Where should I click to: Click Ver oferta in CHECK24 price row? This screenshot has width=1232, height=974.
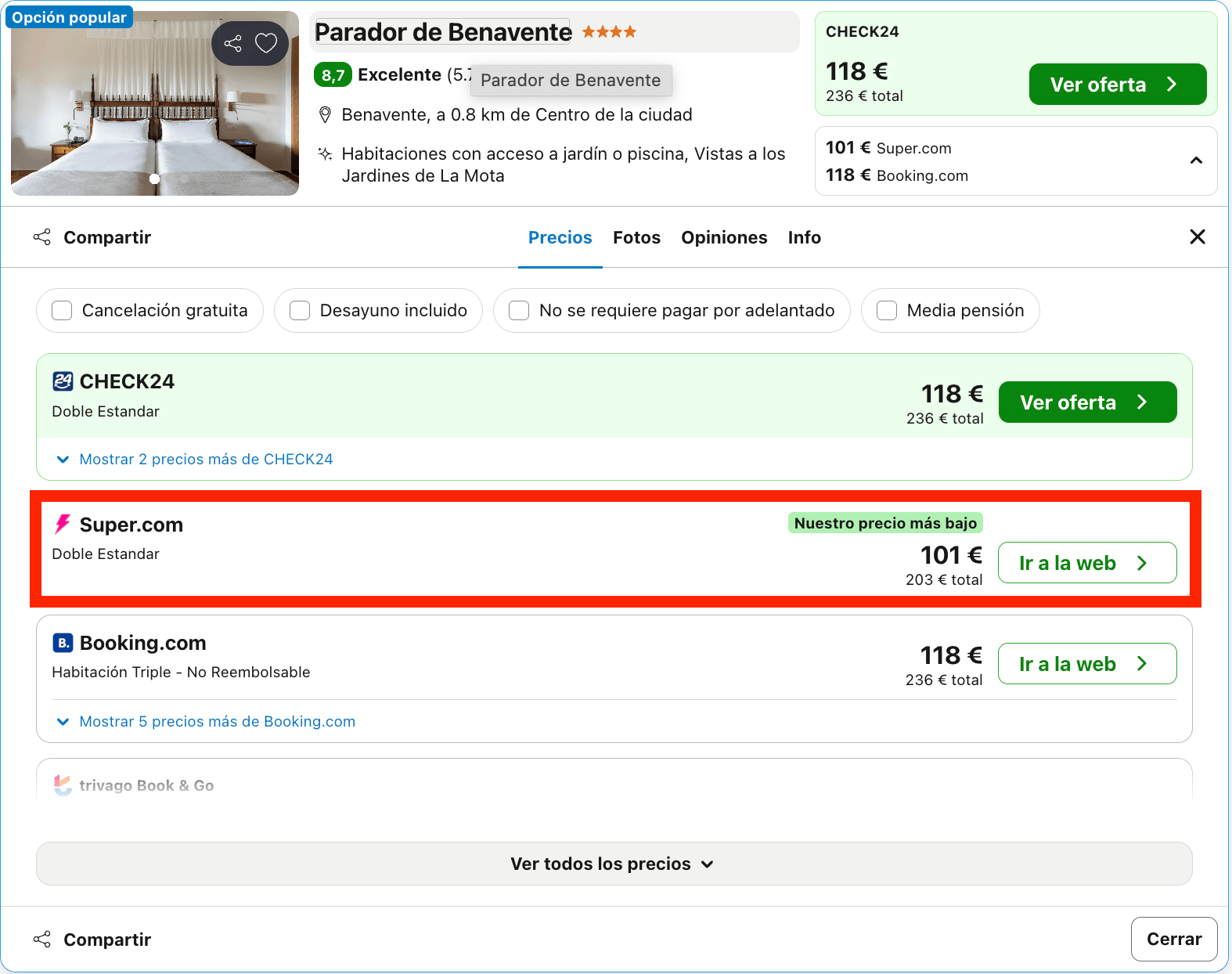[1088, 402]
